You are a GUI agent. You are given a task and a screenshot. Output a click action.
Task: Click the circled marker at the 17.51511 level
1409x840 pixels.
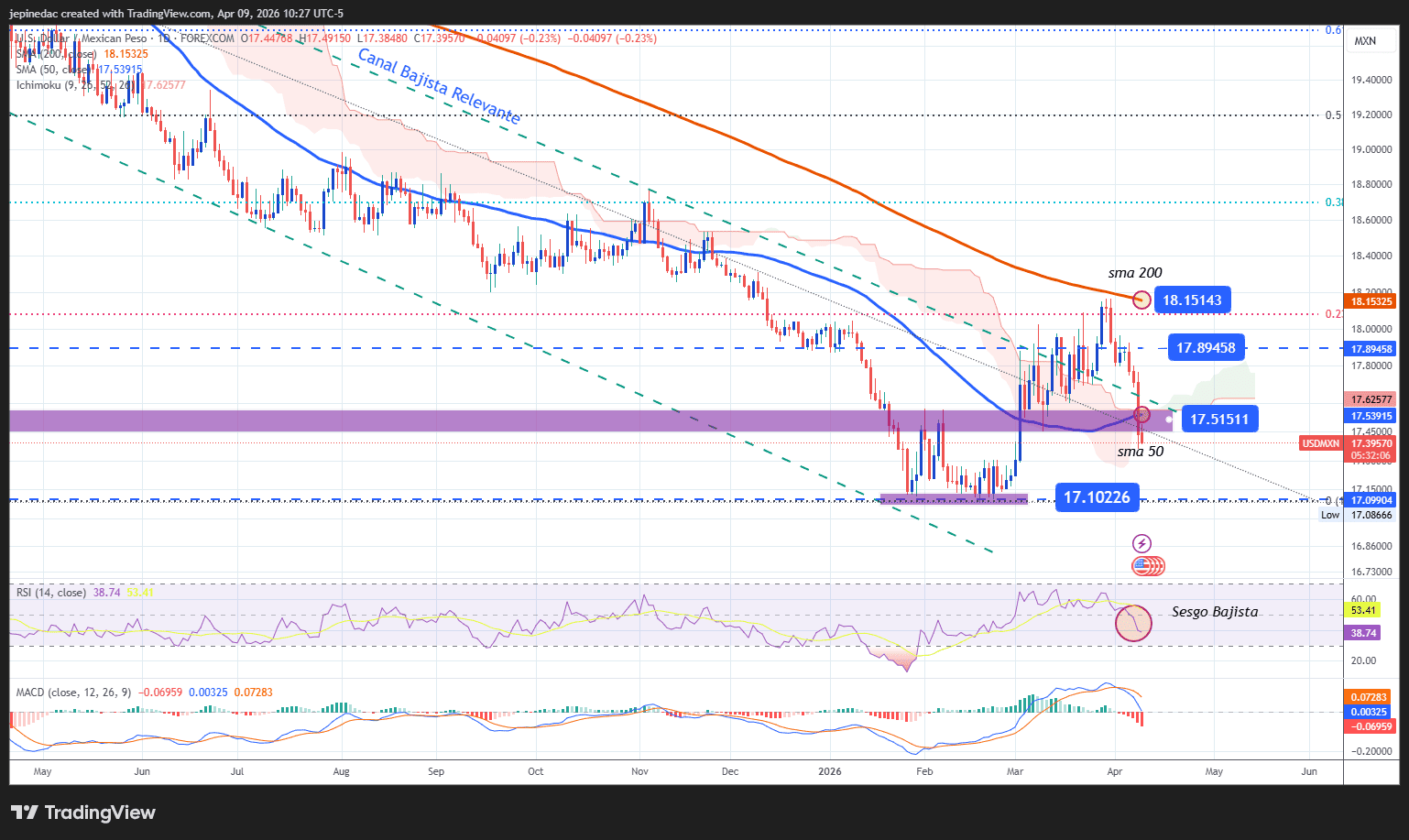click(x=1141, y=414)
